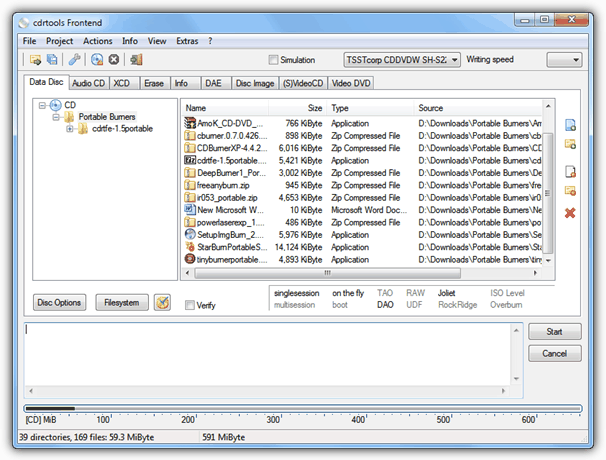Click the StarBurnPortable application icon
This screenshot has width=606, height=460.
pos(190,247)
